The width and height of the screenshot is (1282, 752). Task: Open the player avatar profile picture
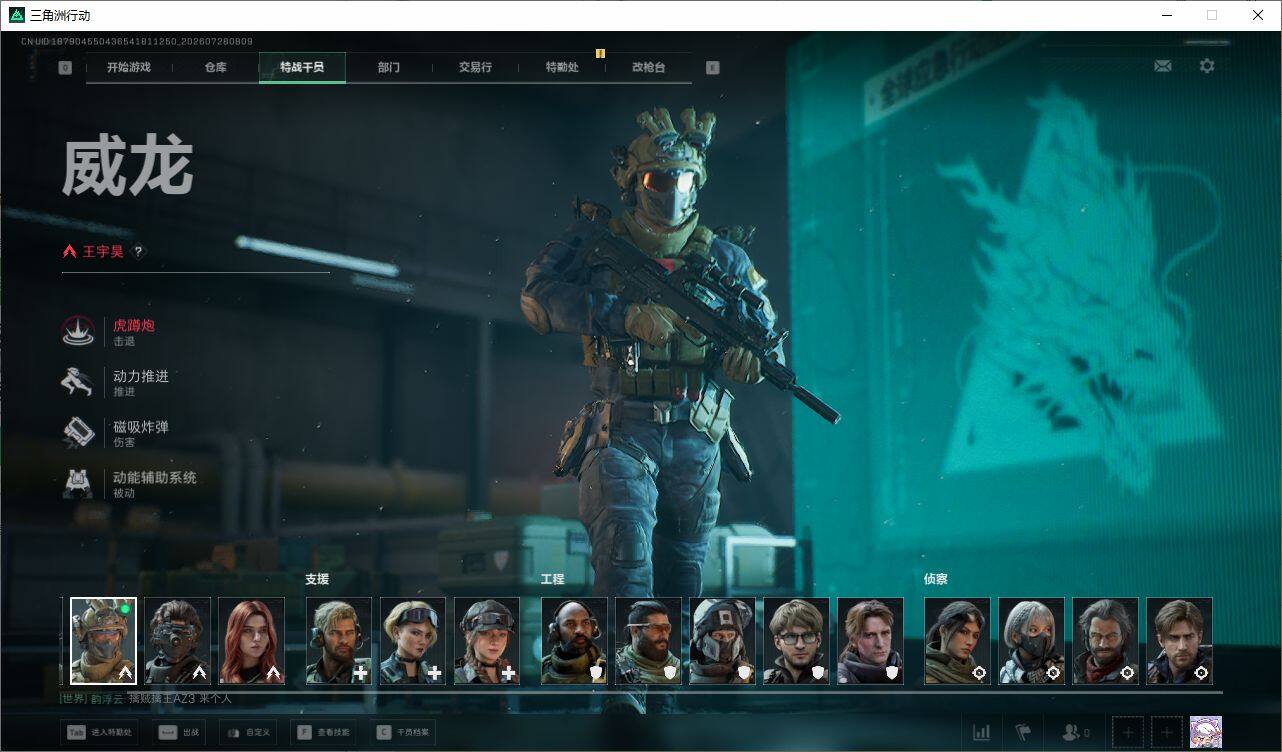[x=1206, y=732]
